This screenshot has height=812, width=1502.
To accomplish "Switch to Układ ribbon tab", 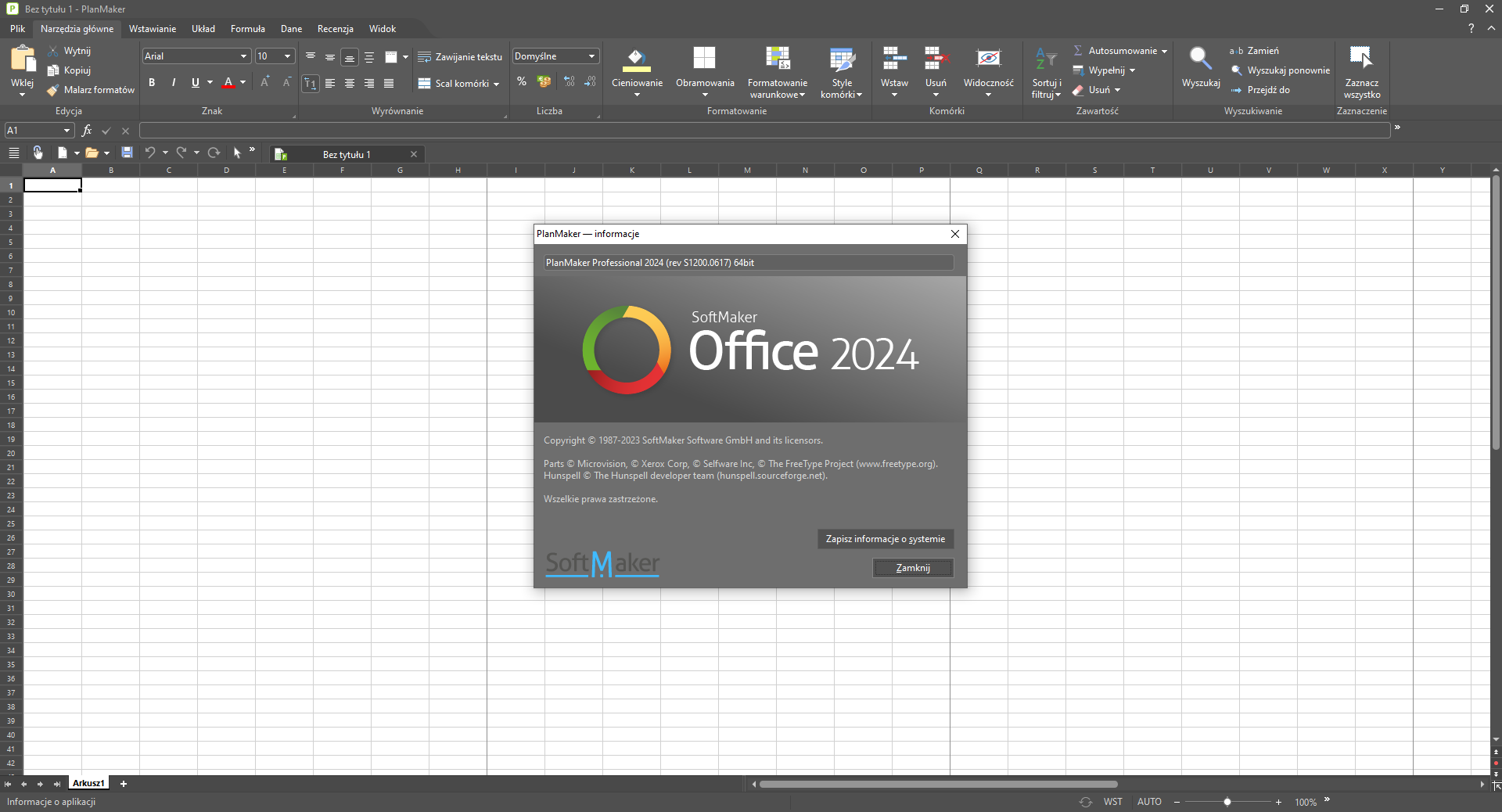I will (203, 29).
